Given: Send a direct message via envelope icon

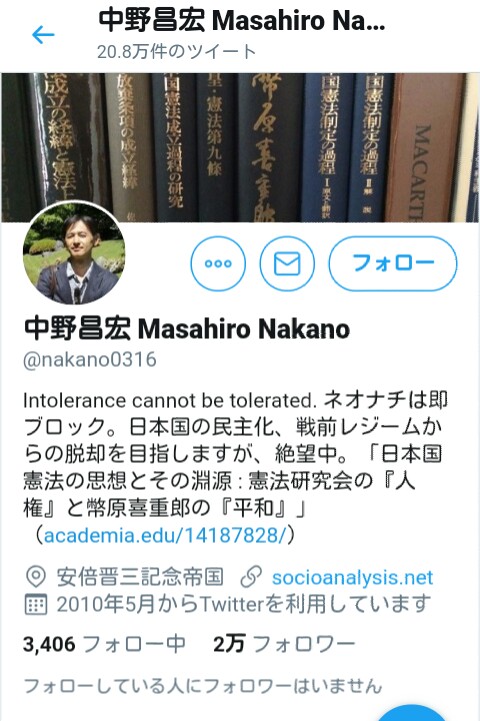Looking at the screenshot, I should point(287,263).
